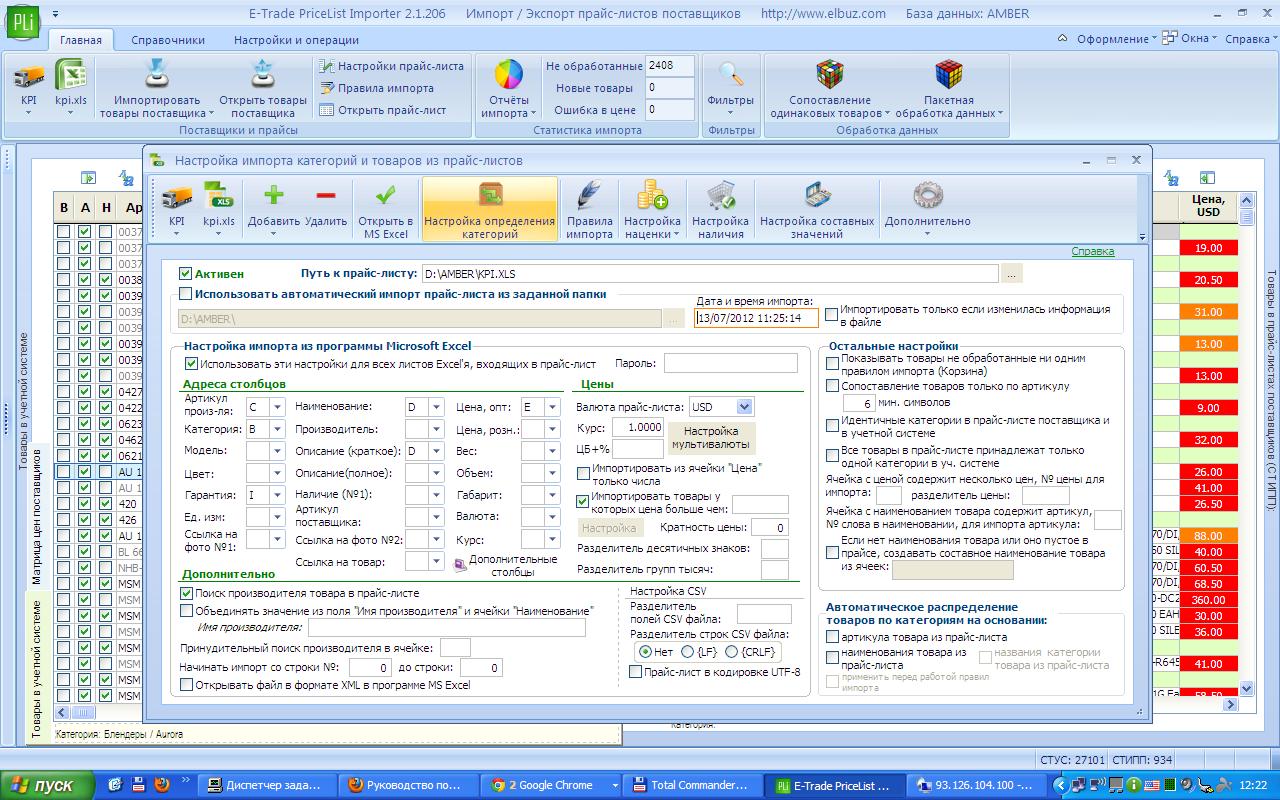Check Импортировать только если изменилась информация
The width and height of the screenshot is (1280, 800).
click(x=832, y=315)
